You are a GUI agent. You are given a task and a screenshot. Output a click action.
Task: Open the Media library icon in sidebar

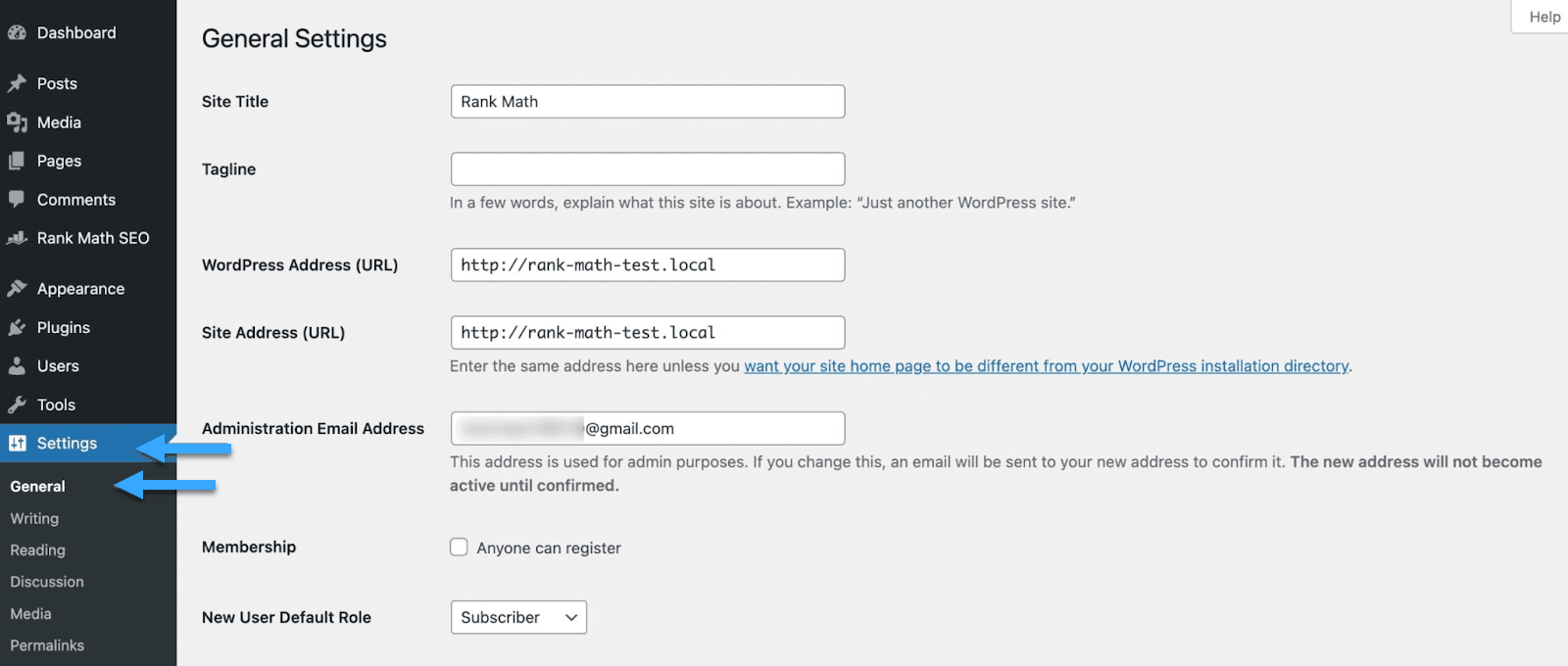pyautogui.click(x=17, y=122)
